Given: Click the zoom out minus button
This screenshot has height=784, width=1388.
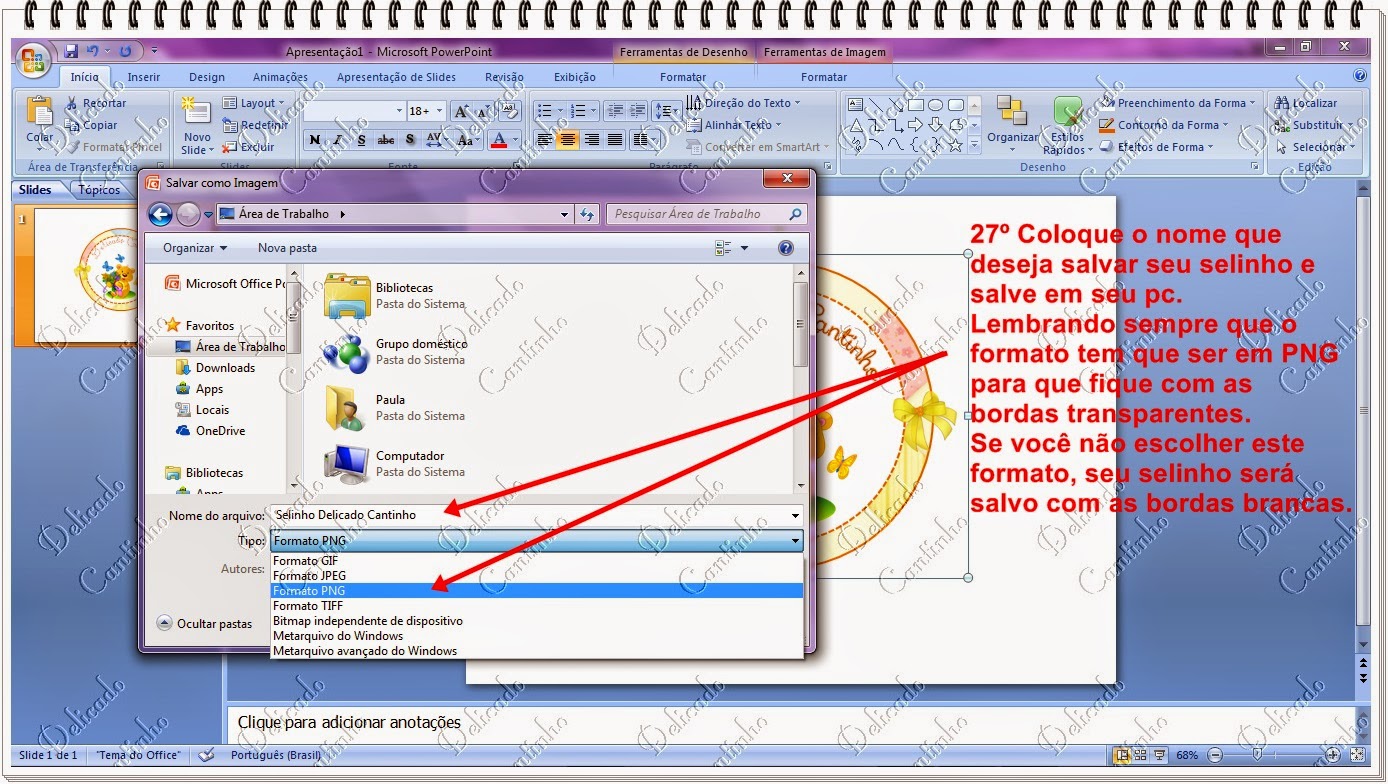Looking at the screenshot, I should (x=1214, y=755).
